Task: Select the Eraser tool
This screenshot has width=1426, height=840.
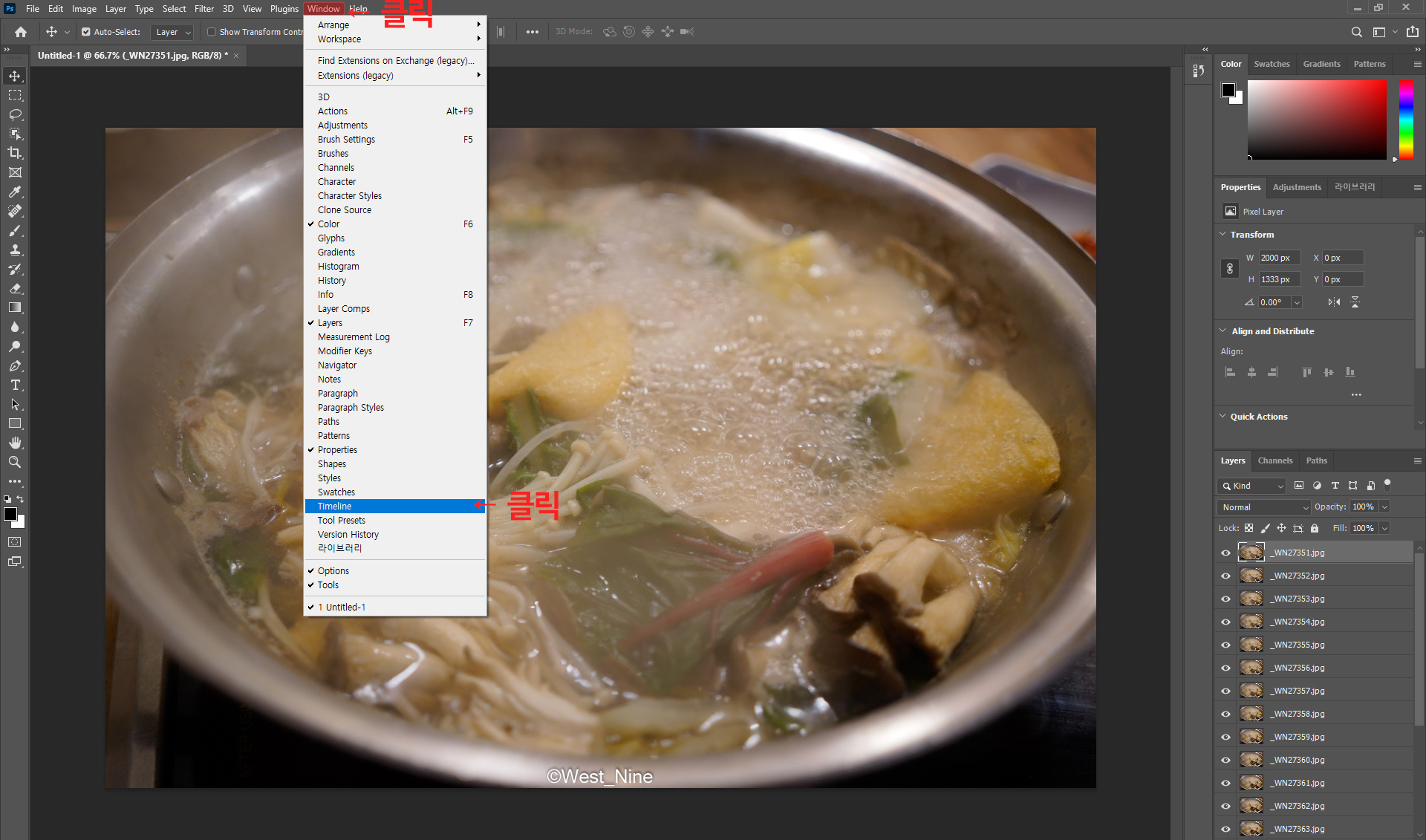Action: 15,288
